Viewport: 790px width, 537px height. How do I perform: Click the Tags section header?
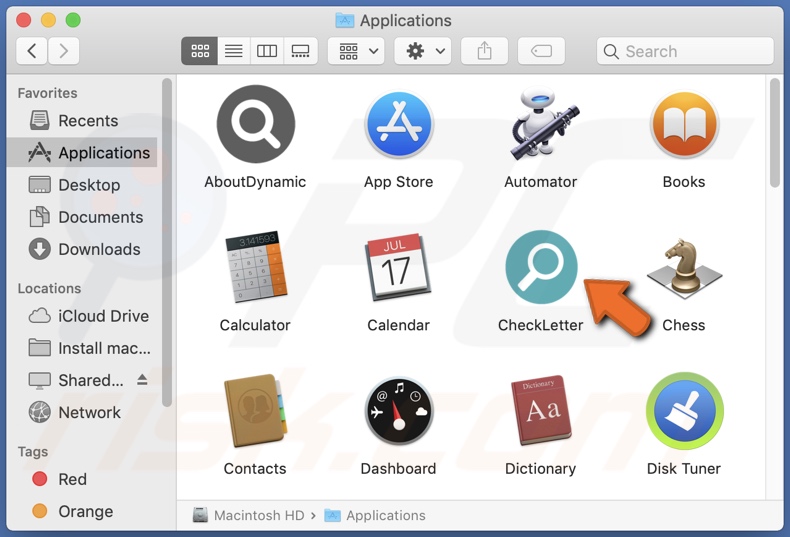pyautogui.click(x=33, y=452)
